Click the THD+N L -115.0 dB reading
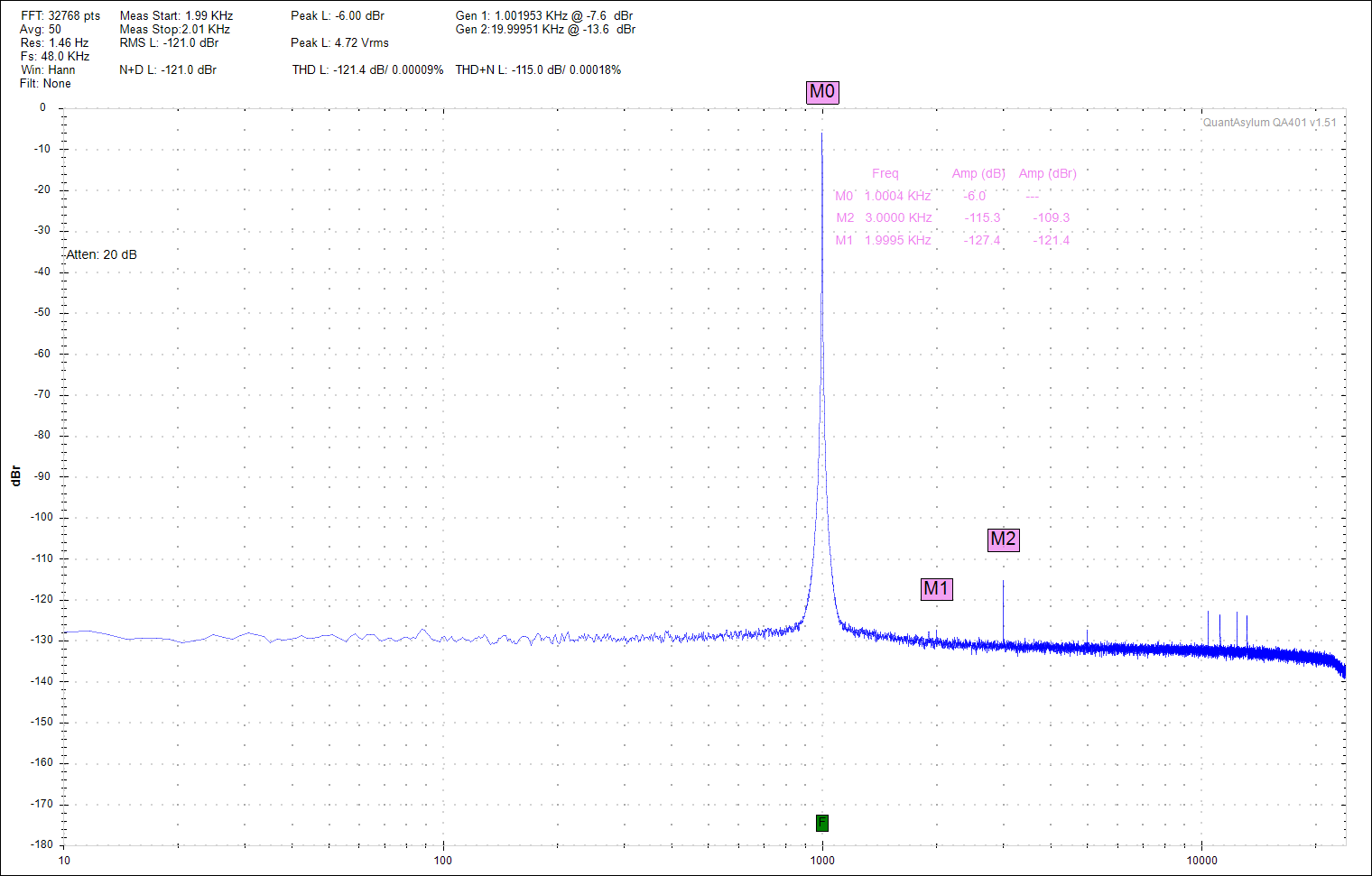 click(538, 70)
